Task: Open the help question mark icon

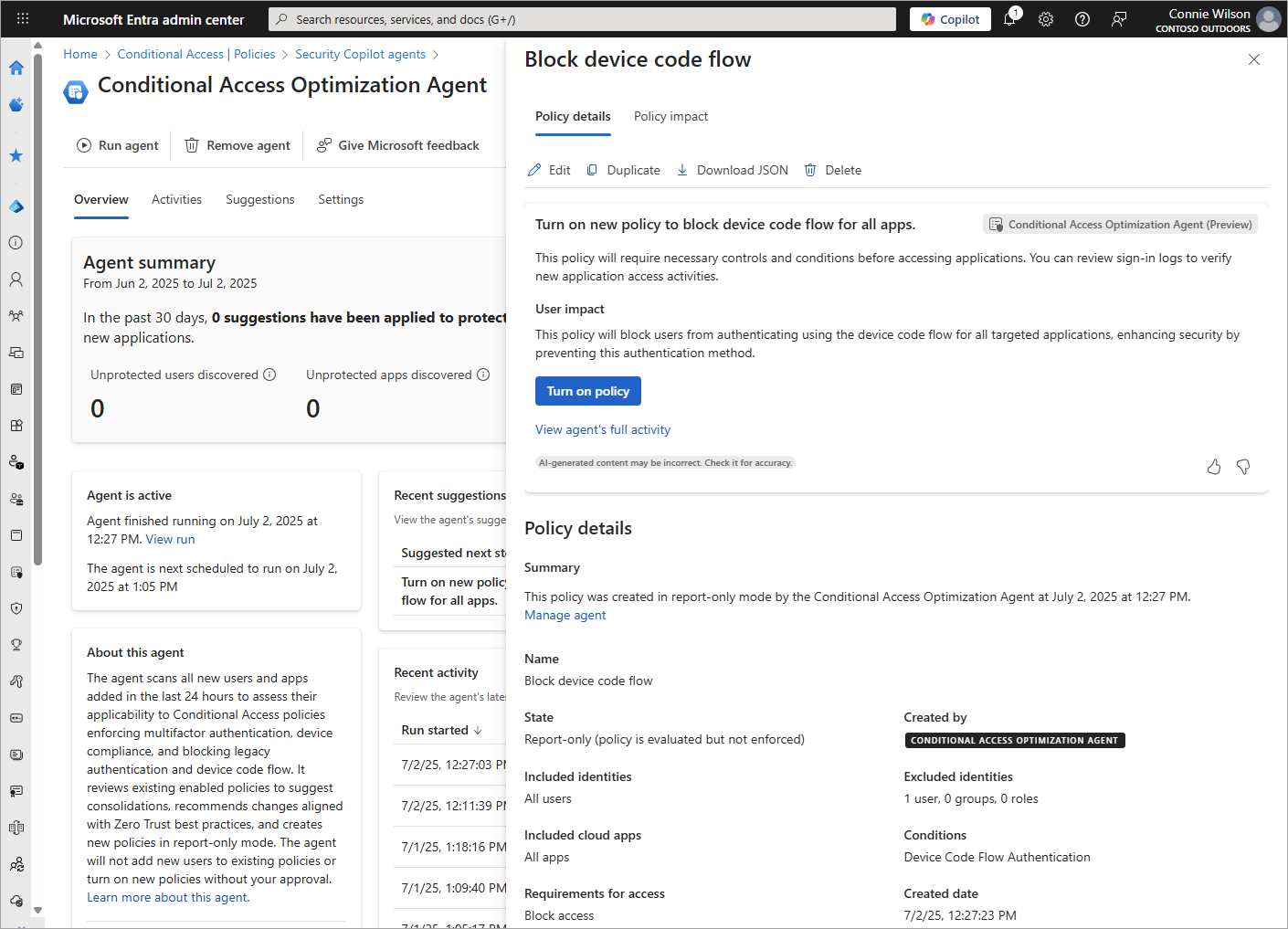Action: click(1082, 19)
